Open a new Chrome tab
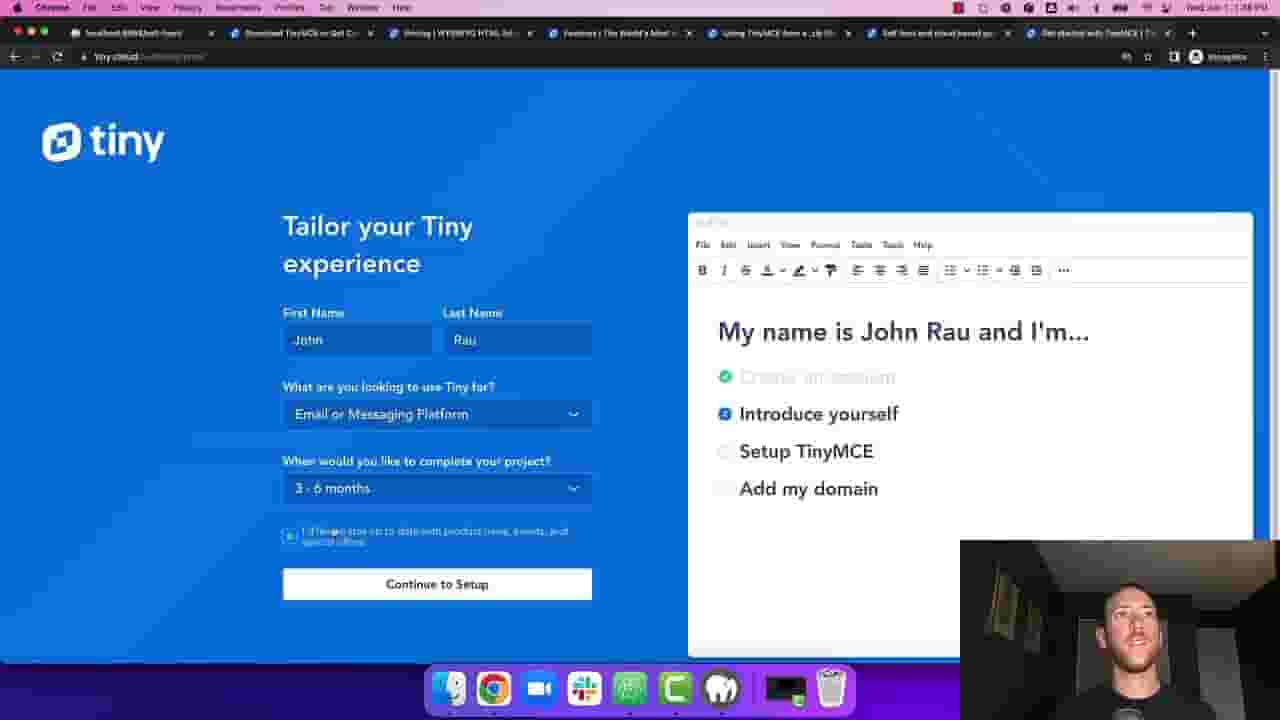The image size is (1280, 720). click(1192, 33)
